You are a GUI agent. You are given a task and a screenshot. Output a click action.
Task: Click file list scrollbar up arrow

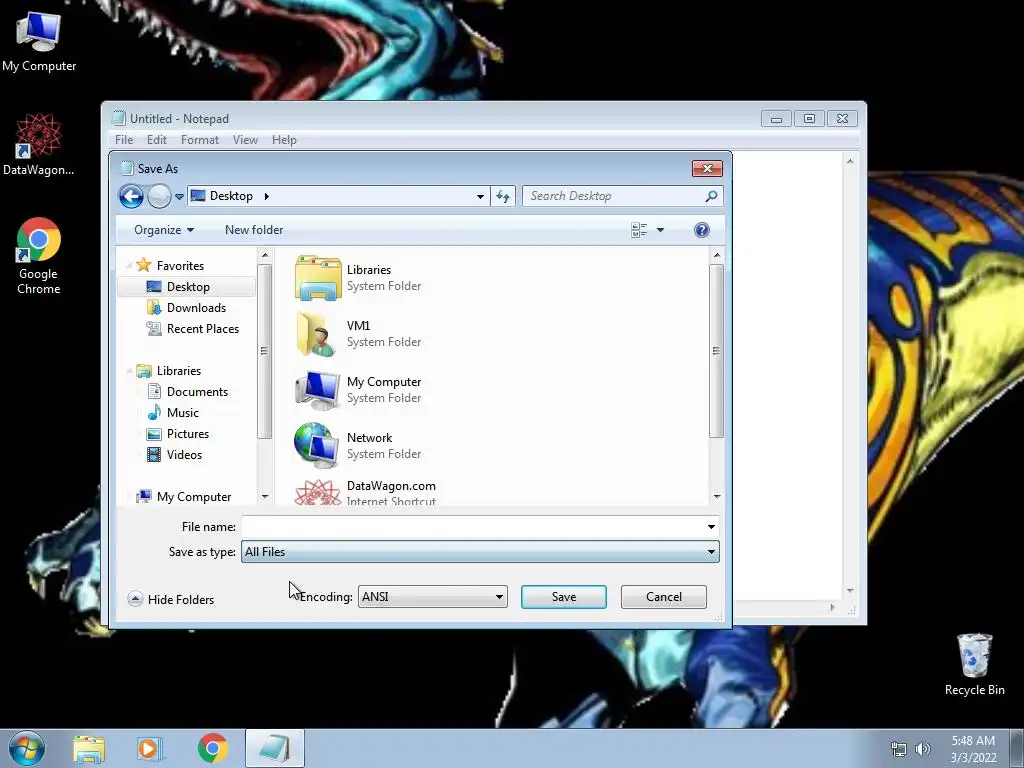point(716,255)
